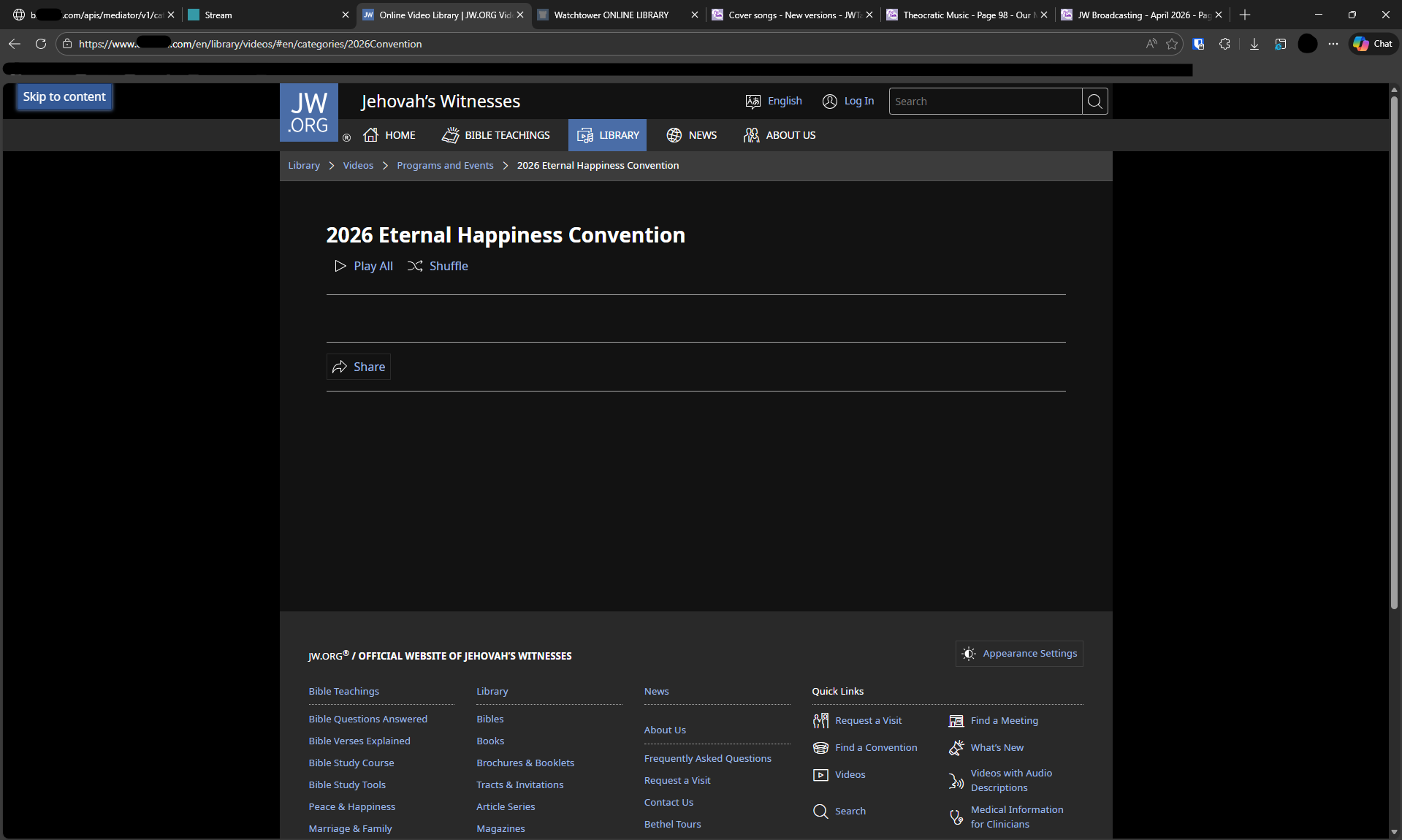
Task: Click the search magnifier button in header
Action: click(1094, 102)
